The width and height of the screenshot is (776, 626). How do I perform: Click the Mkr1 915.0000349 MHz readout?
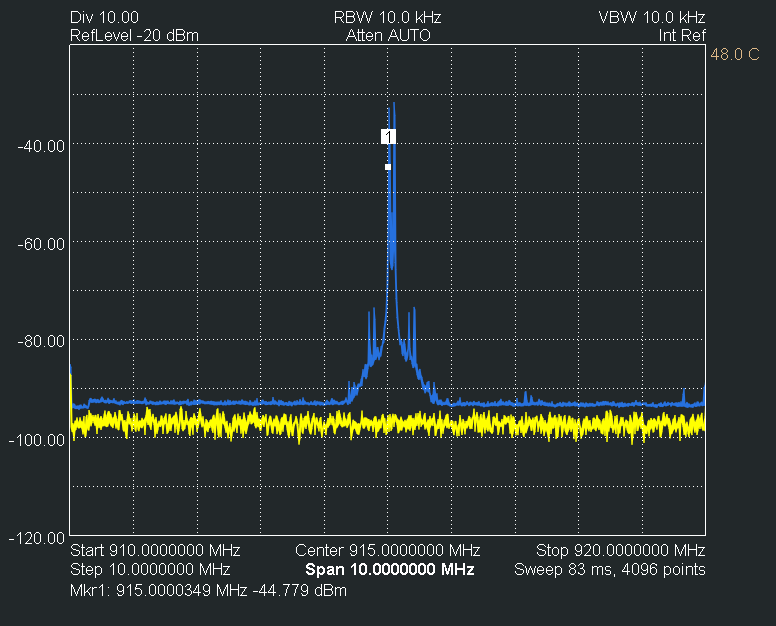pyautogui.click(x=208, y=590)
